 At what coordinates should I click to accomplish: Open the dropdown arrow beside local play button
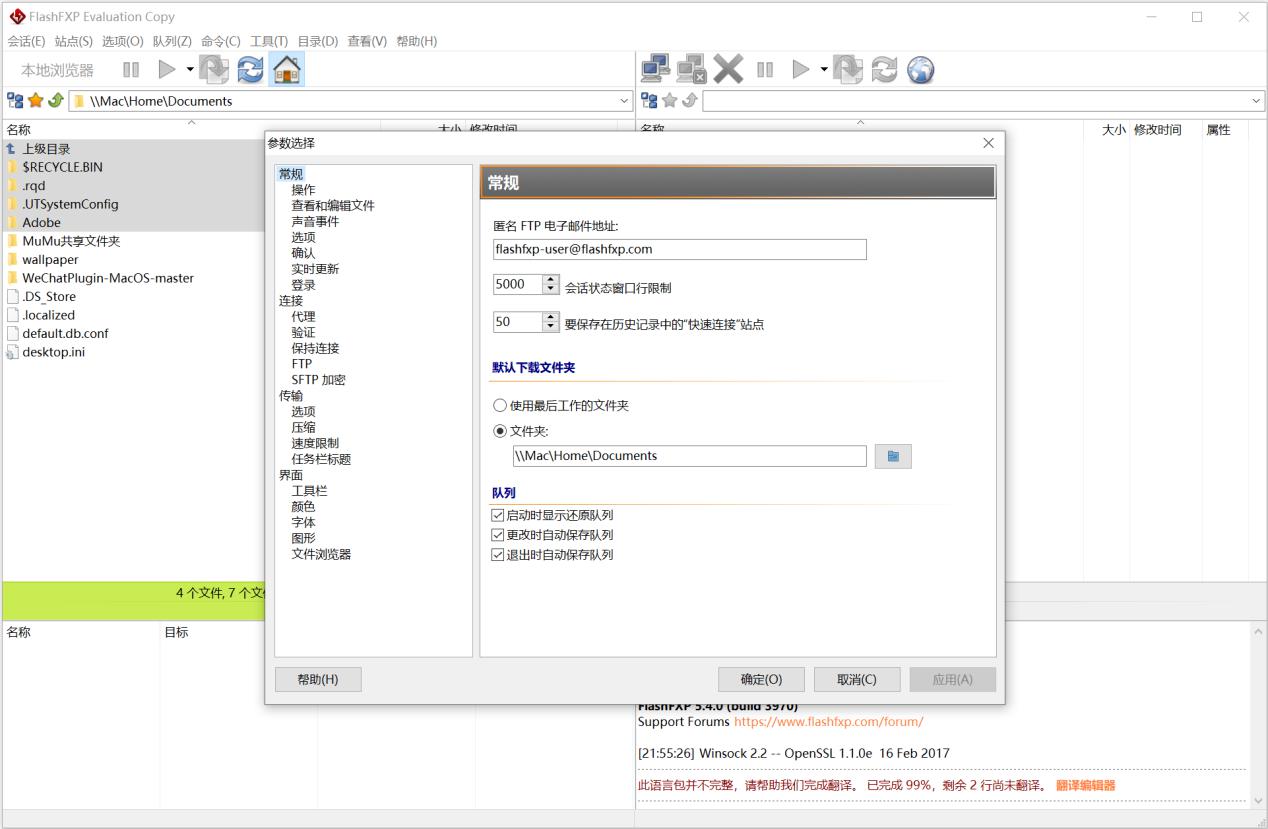190,69
